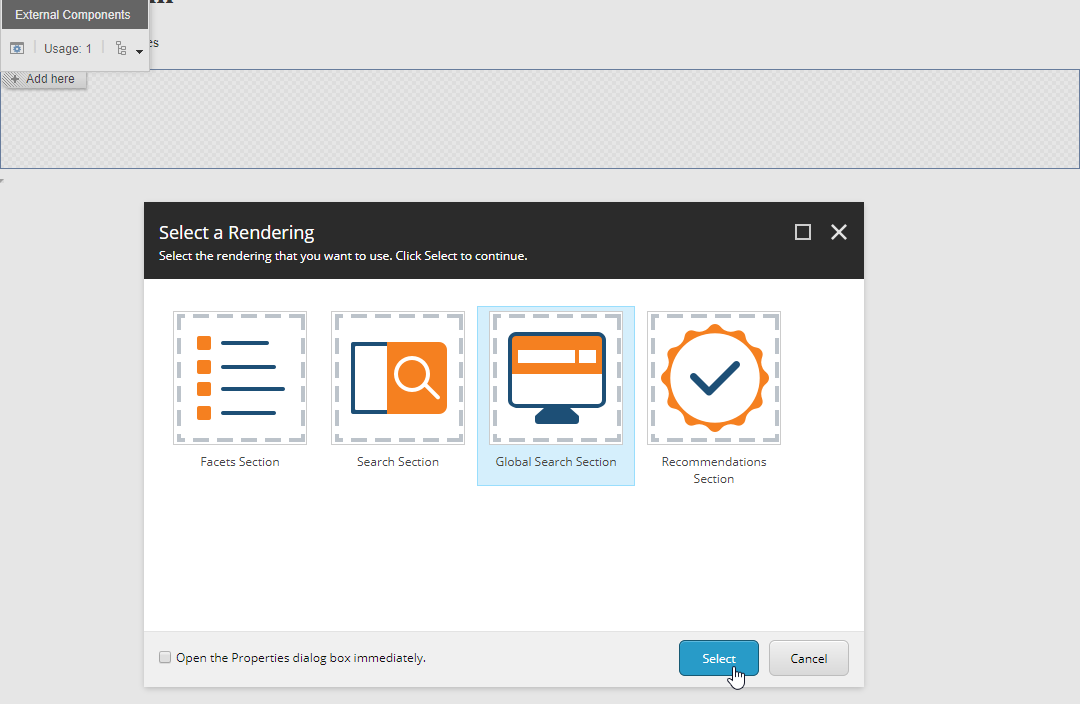Open placeholder settings gear icon
The width and height of the screenshot is (1080, 704).
(17, 48)
